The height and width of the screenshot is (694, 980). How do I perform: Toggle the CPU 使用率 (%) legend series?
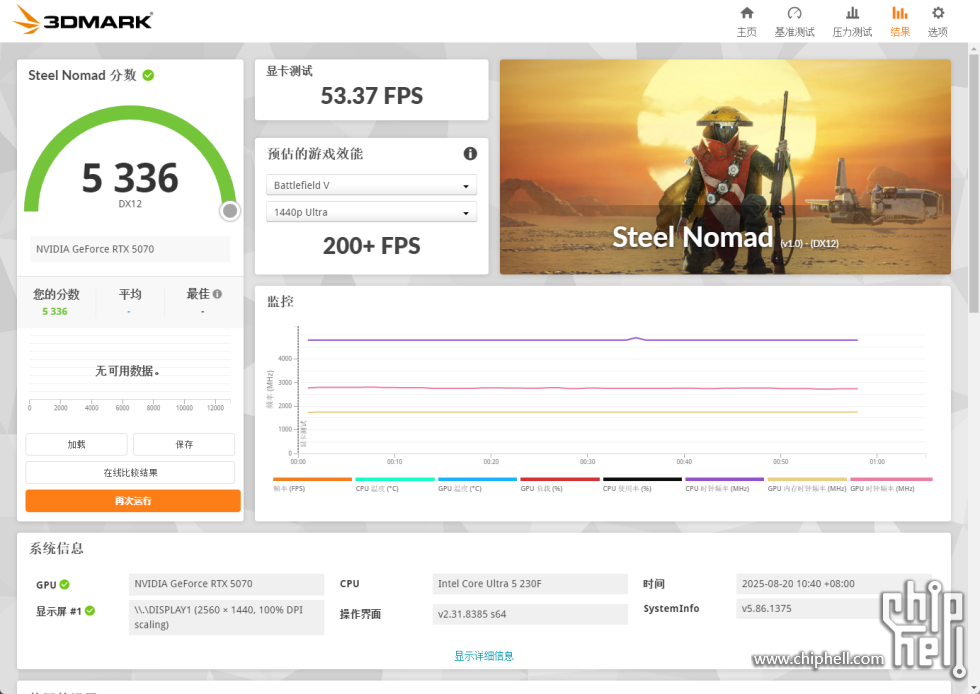(x=642, y=485)
